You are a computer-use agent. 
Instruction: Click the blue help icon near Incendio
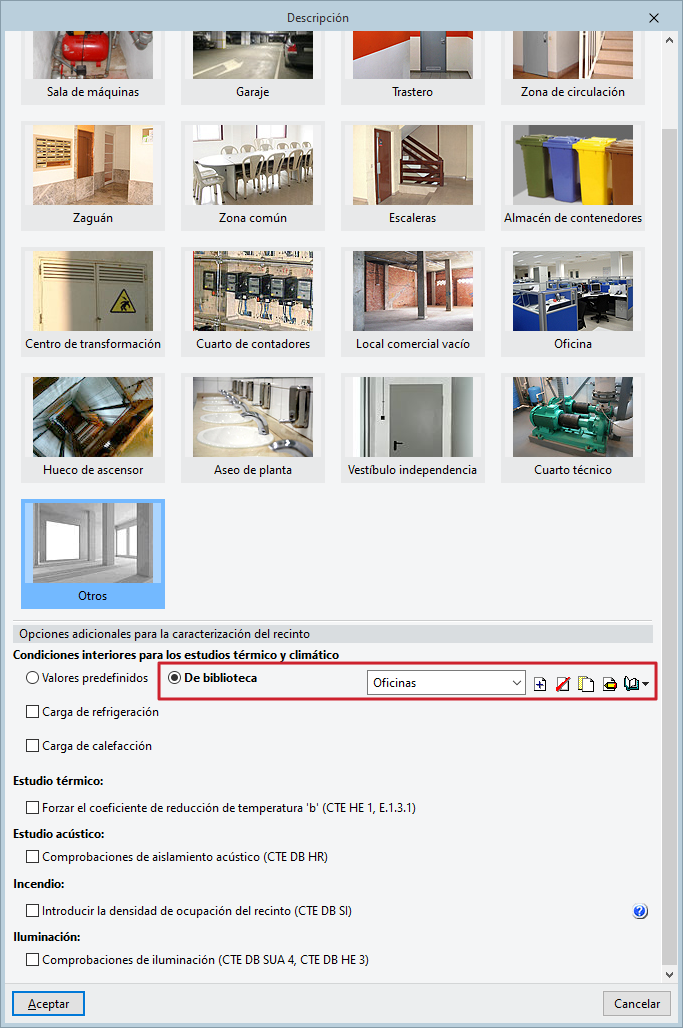pyautogui.click(x=640, y=911)
